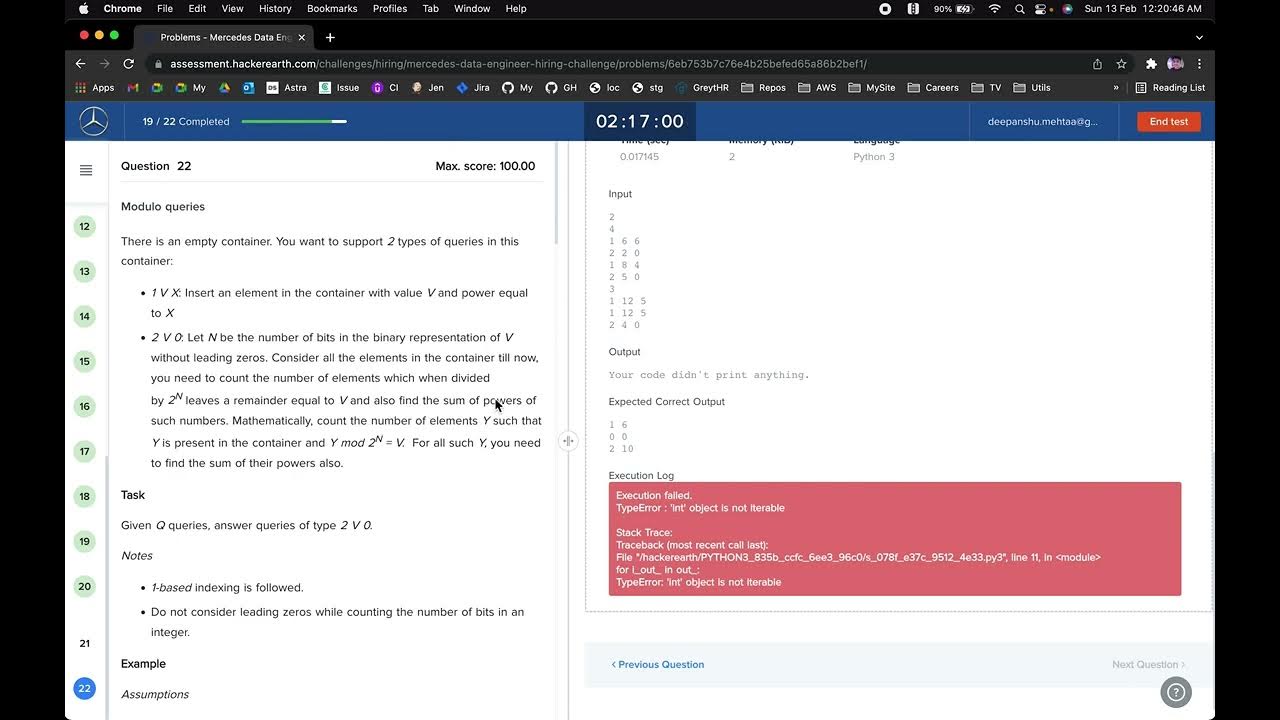Open the GH GitHub bookmark
Screen dimensions: 1280x720
point(561,88)
